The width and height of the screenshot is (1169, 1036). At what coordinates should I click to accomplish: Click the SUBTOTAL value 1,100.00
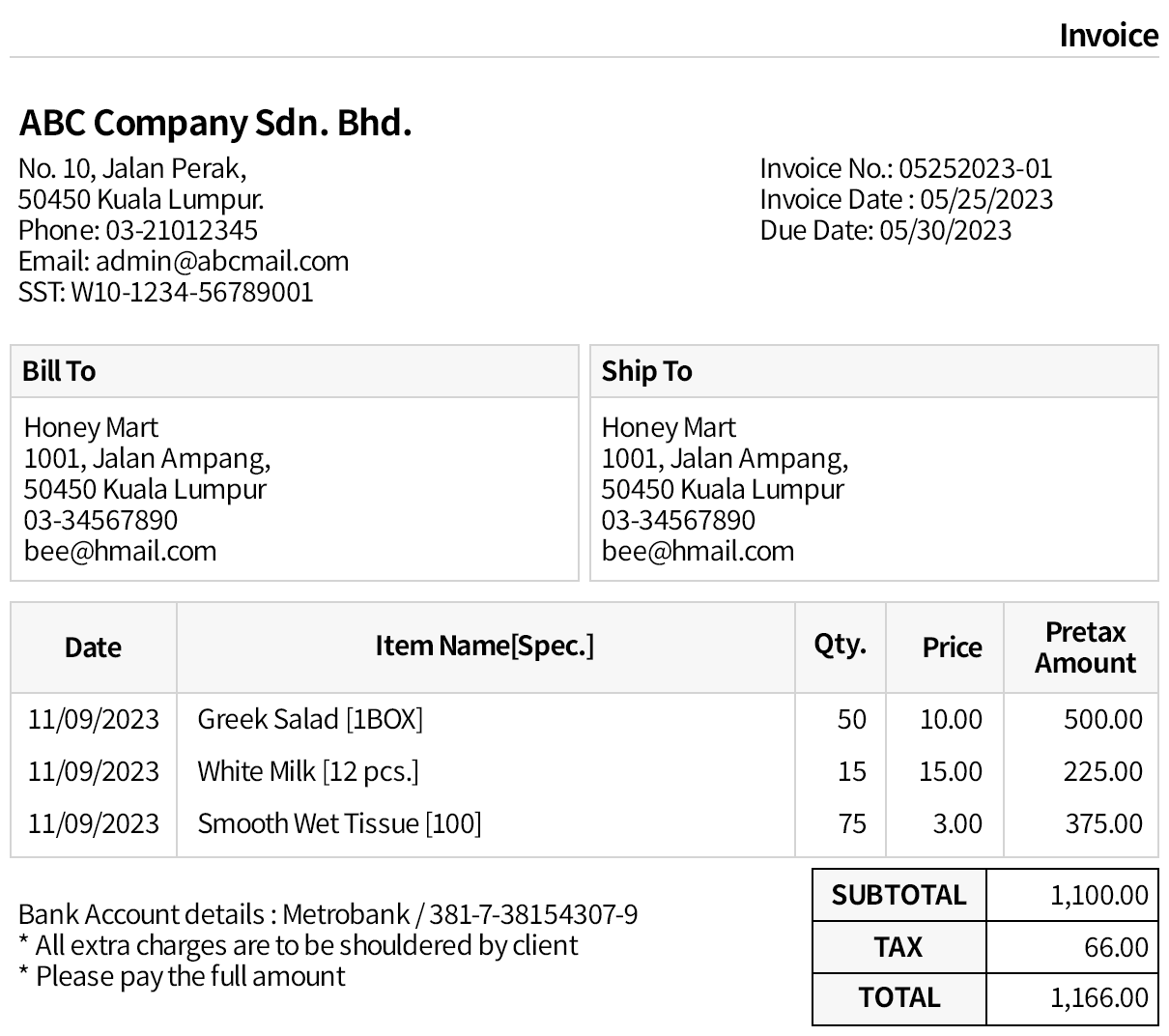pyautogui.click(x=1098, y=896)
